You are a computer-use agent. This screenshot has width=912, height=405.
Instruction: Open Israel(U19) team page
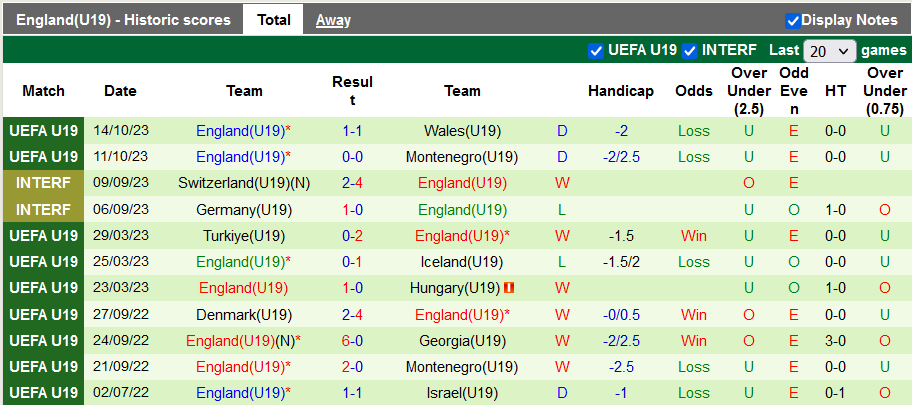(462, 392)
